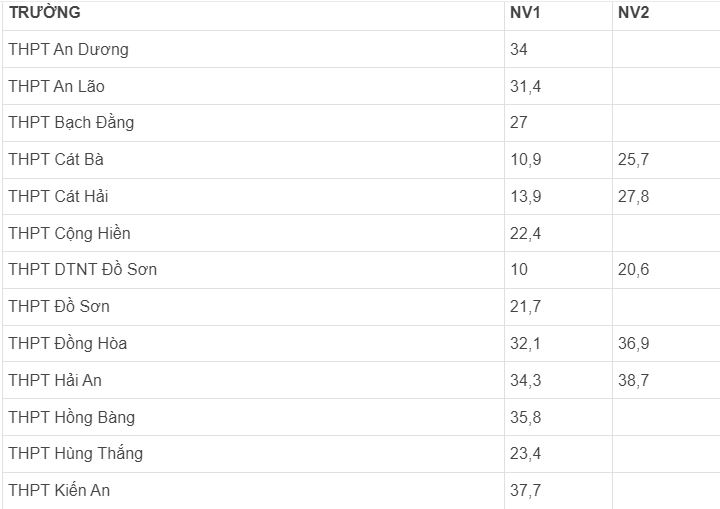Click the NV2 score 38,7 cell
Image resolution: width=720 pixels, height=509 pixels.
tap(633, 380)
